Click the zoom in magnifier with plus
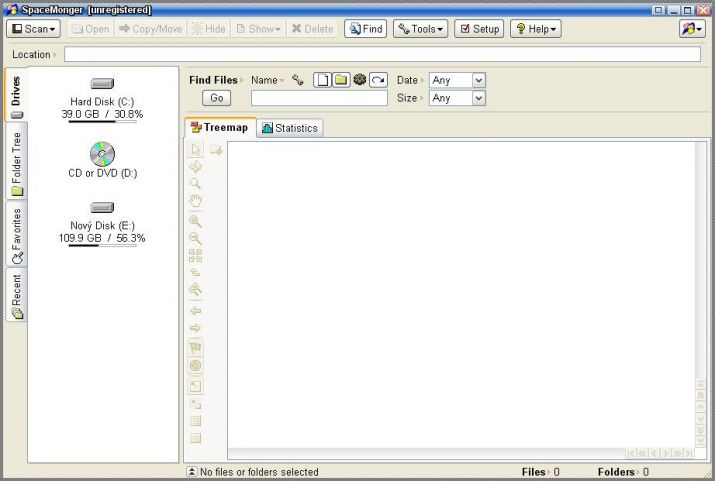Image resolution: width=715 pixels, height=481 pixels. tap(196, 222)
